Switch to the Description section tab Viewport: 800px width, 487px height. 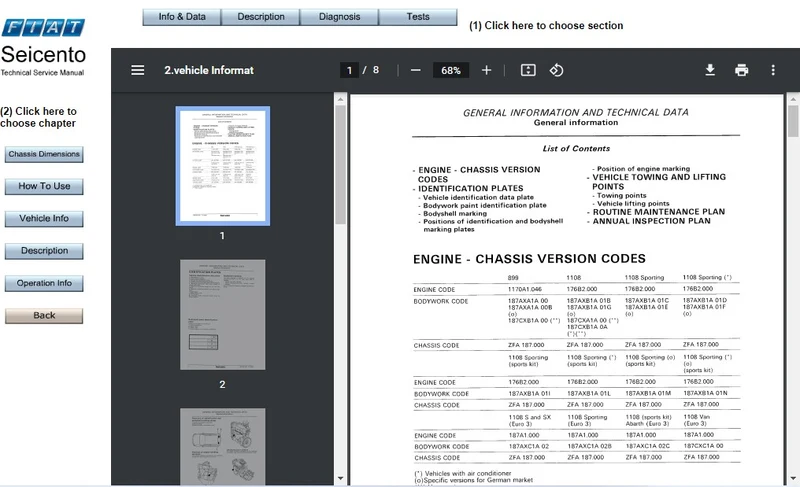261,17
